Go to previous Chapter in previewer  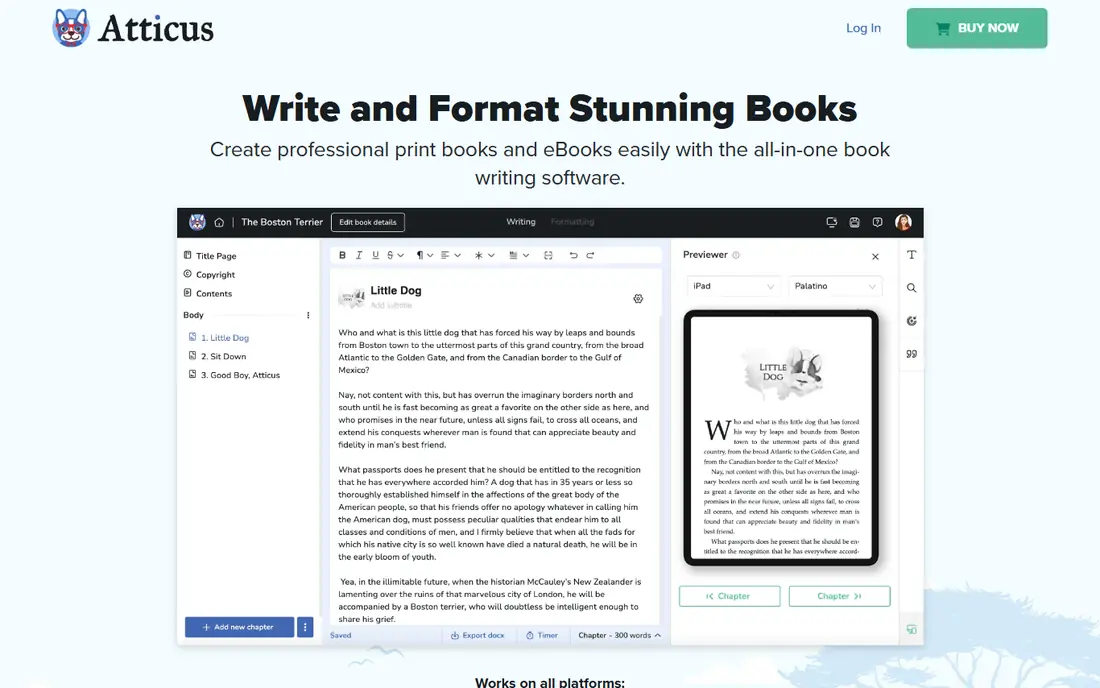point(730,596)
